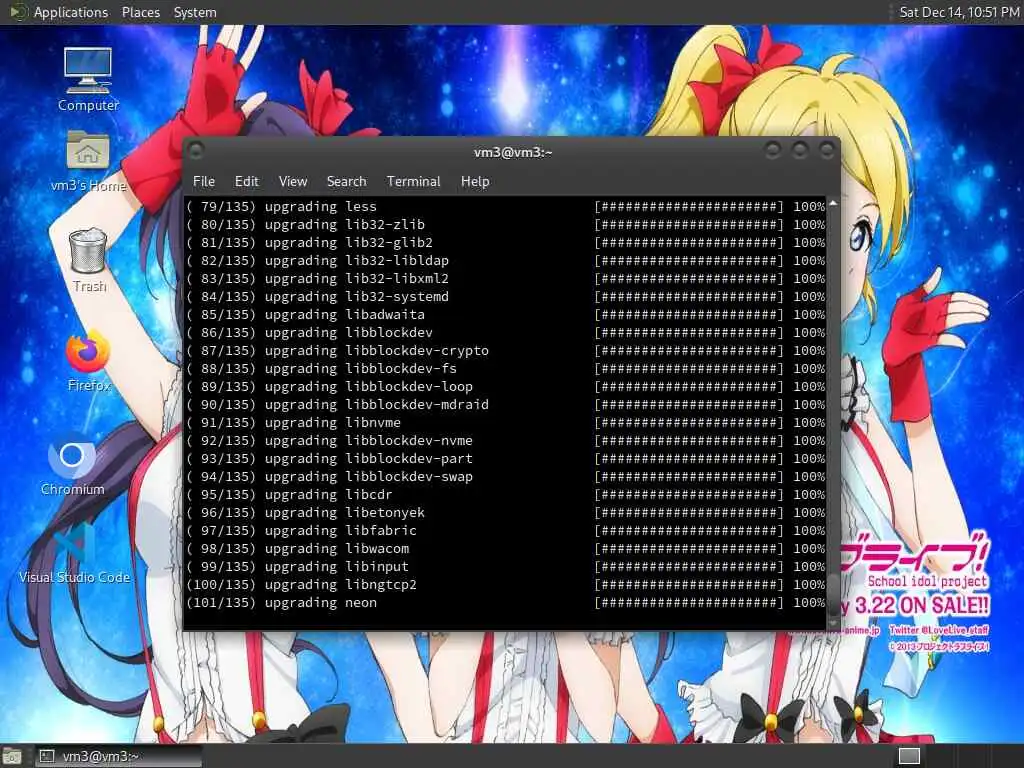This screenshot has width=1024, height=768.
Task: Click the progress bar on the neon line
Action: [688, 603]
